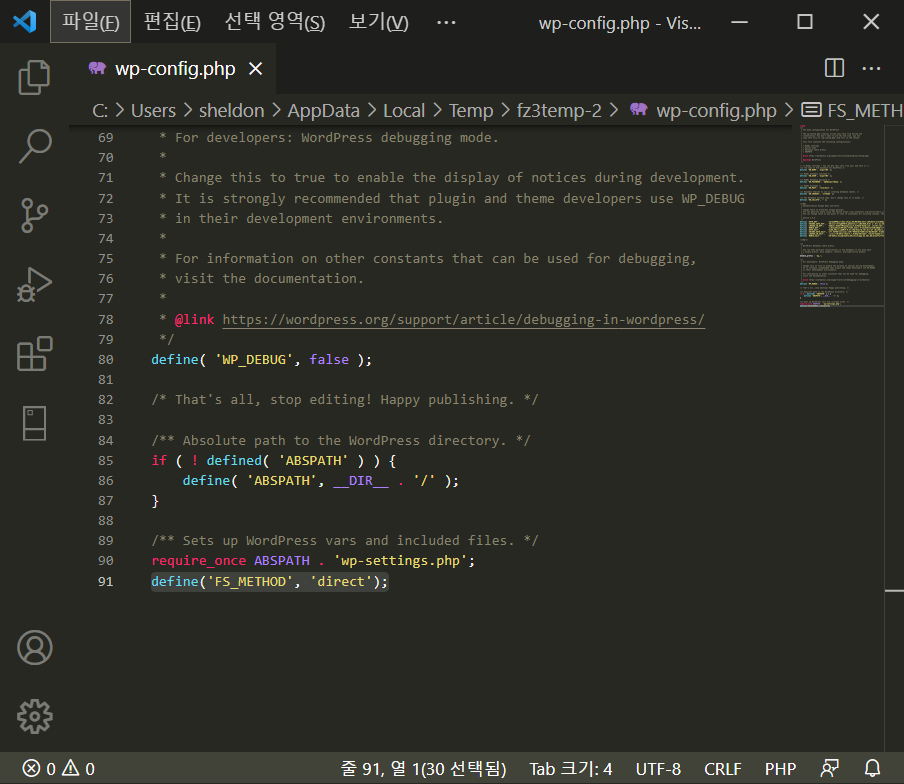Open the 선택 영역(S) menu
Viewport: 904px width, 784px height.
point(274,22)
